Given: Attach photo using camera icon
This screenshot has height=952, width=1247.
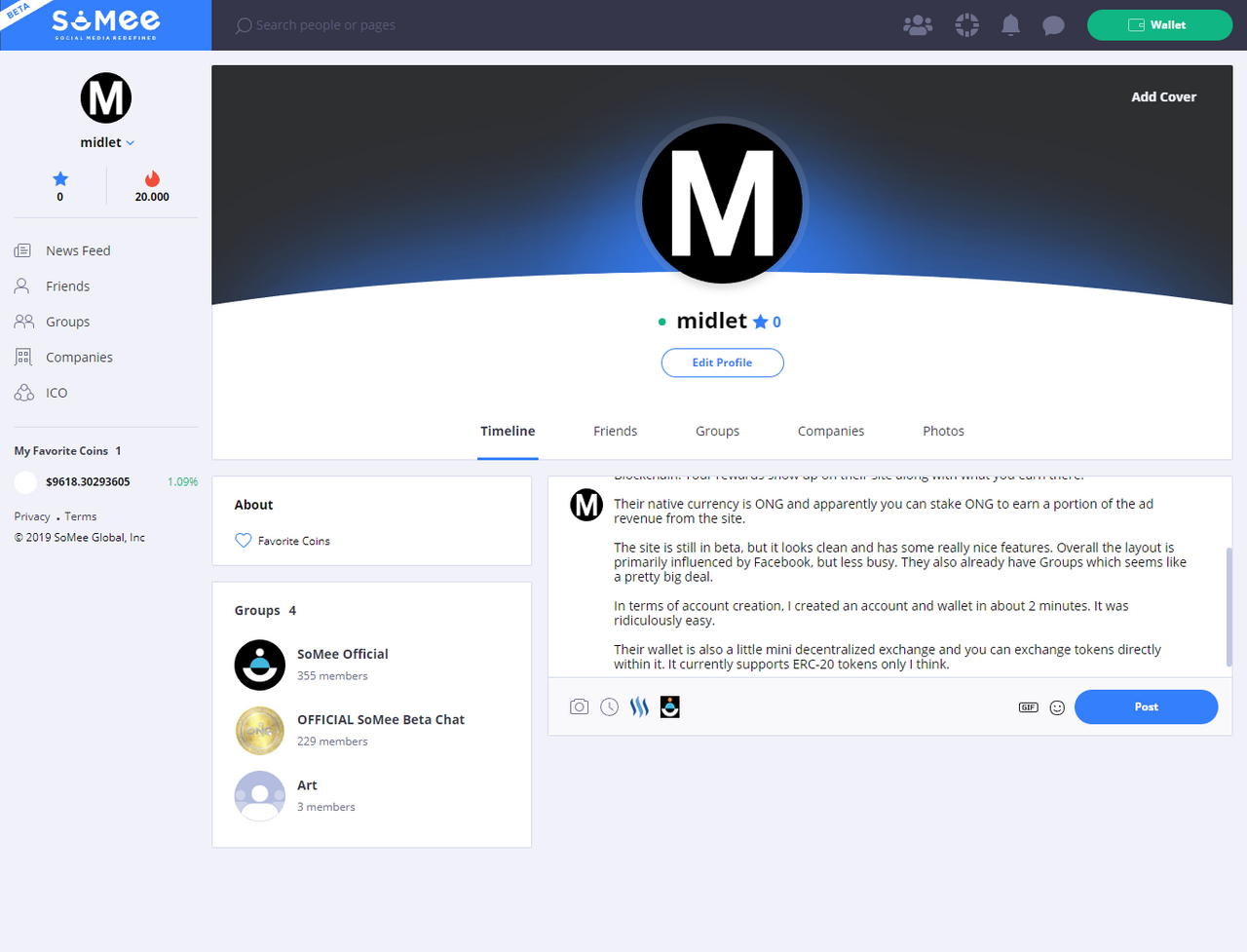Looking at the screenshot, I should tap(579, 707).
